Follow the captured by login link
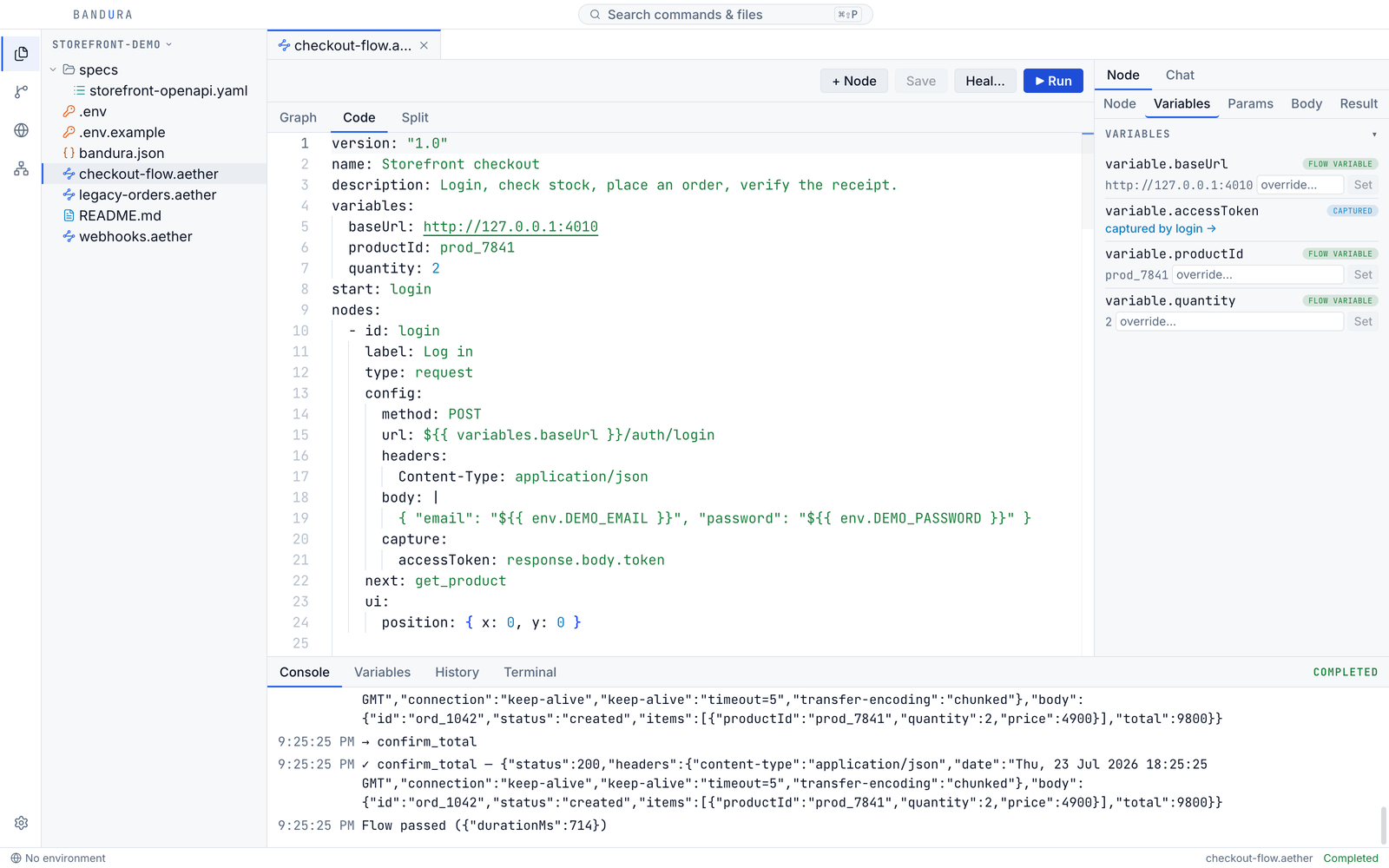1389x868 pixels. coord(1161,229)
